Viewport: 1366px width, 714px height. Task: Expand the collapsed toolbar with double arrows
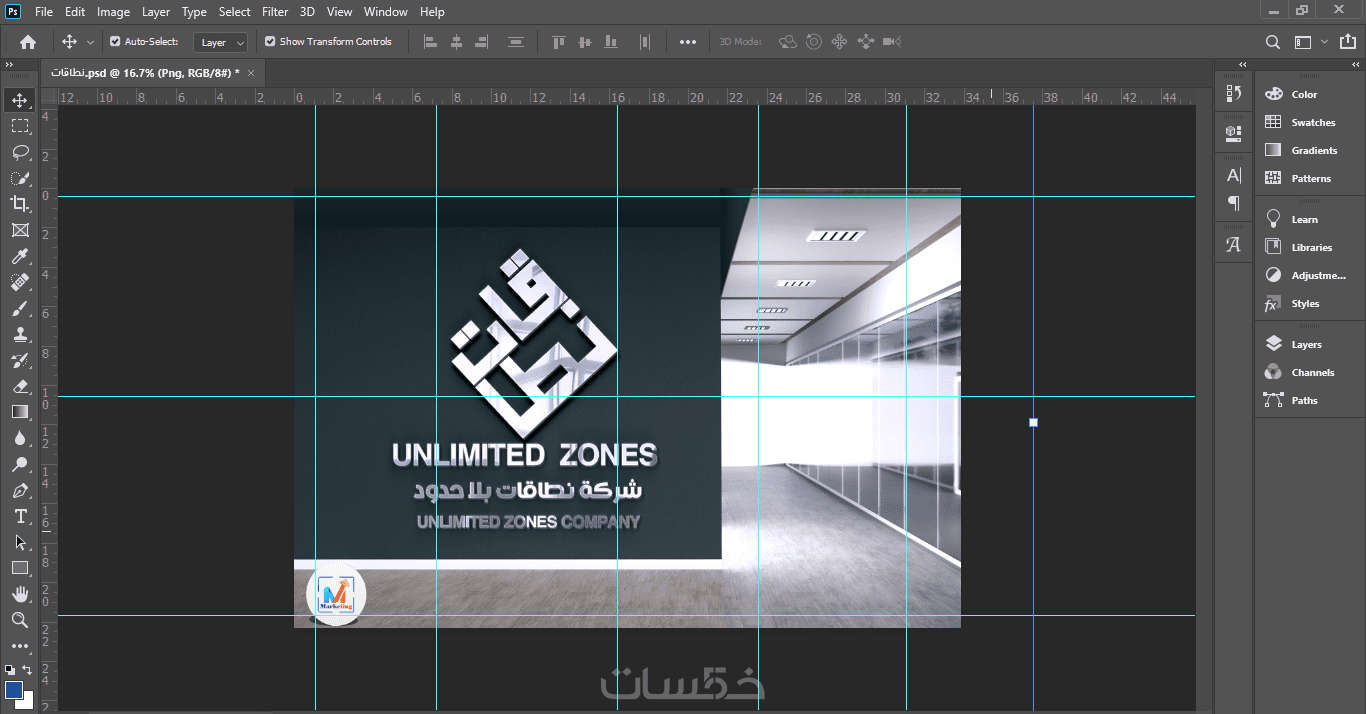(x=10, y=64)
